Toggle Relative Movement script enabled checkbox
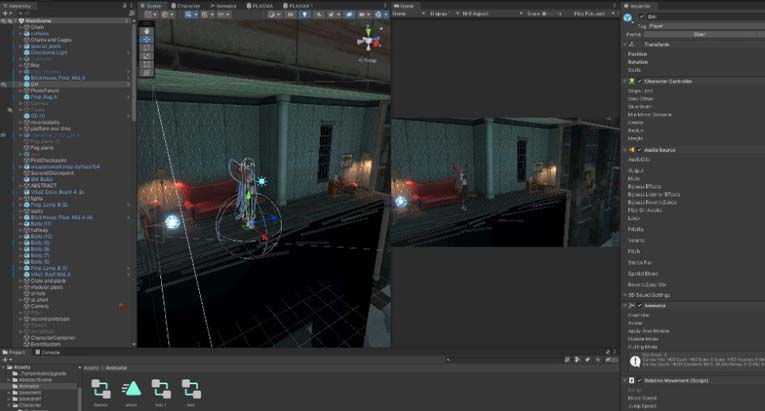The width and height of the screenshot is (765, 411). point(640,380)
